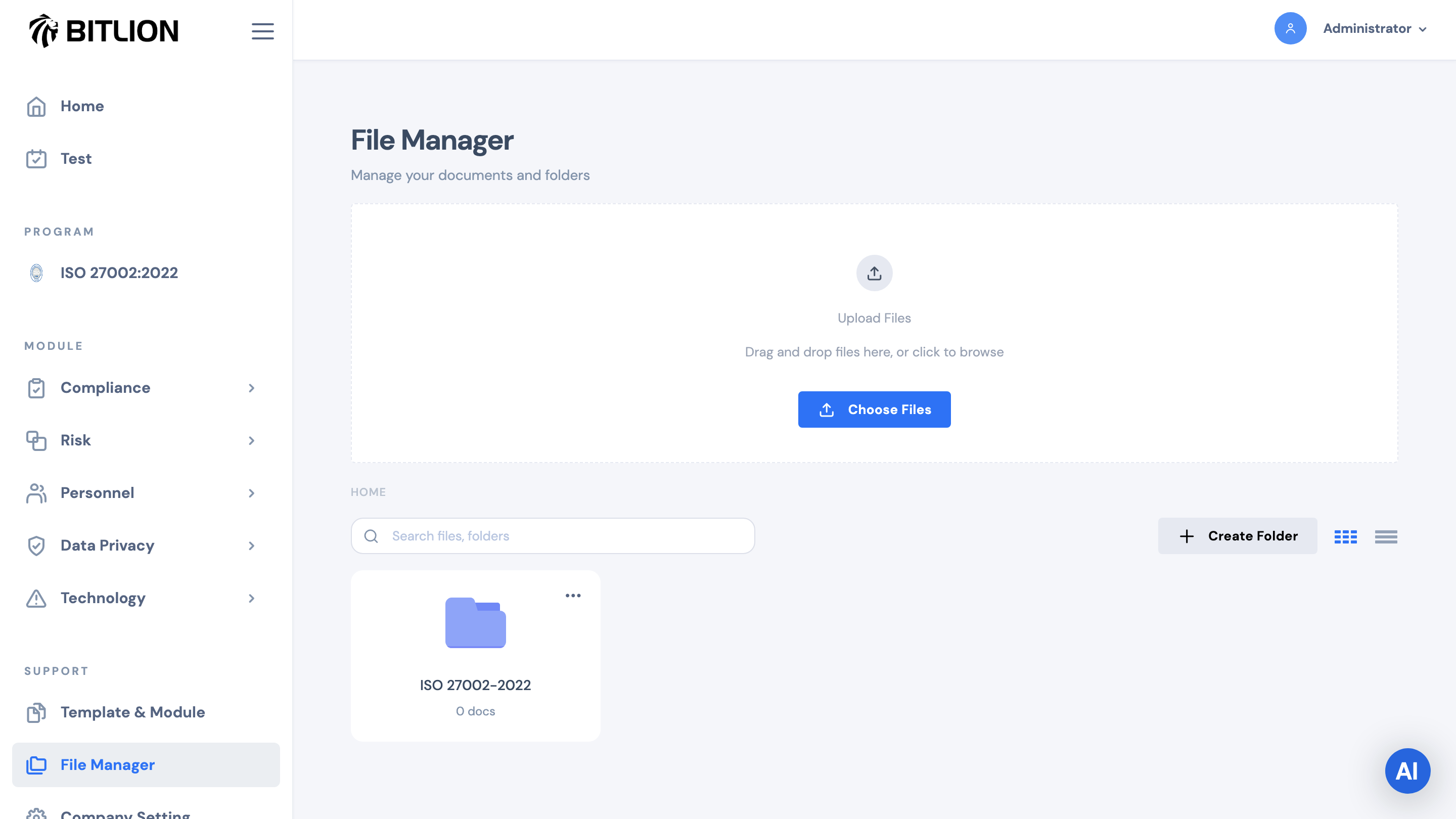This screenshot has height=819, width=1456.
Task: Click the Technology menu label
Action: coord(103,598)
